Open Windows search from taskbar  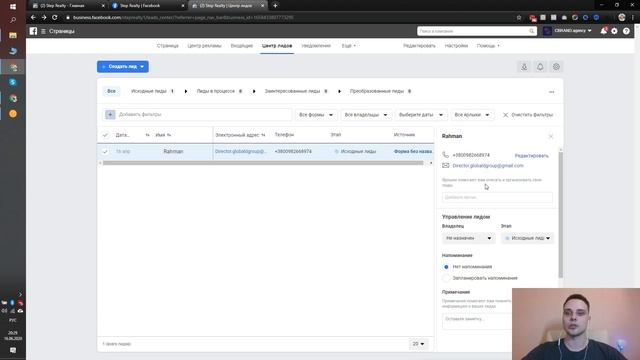point(13,20)
